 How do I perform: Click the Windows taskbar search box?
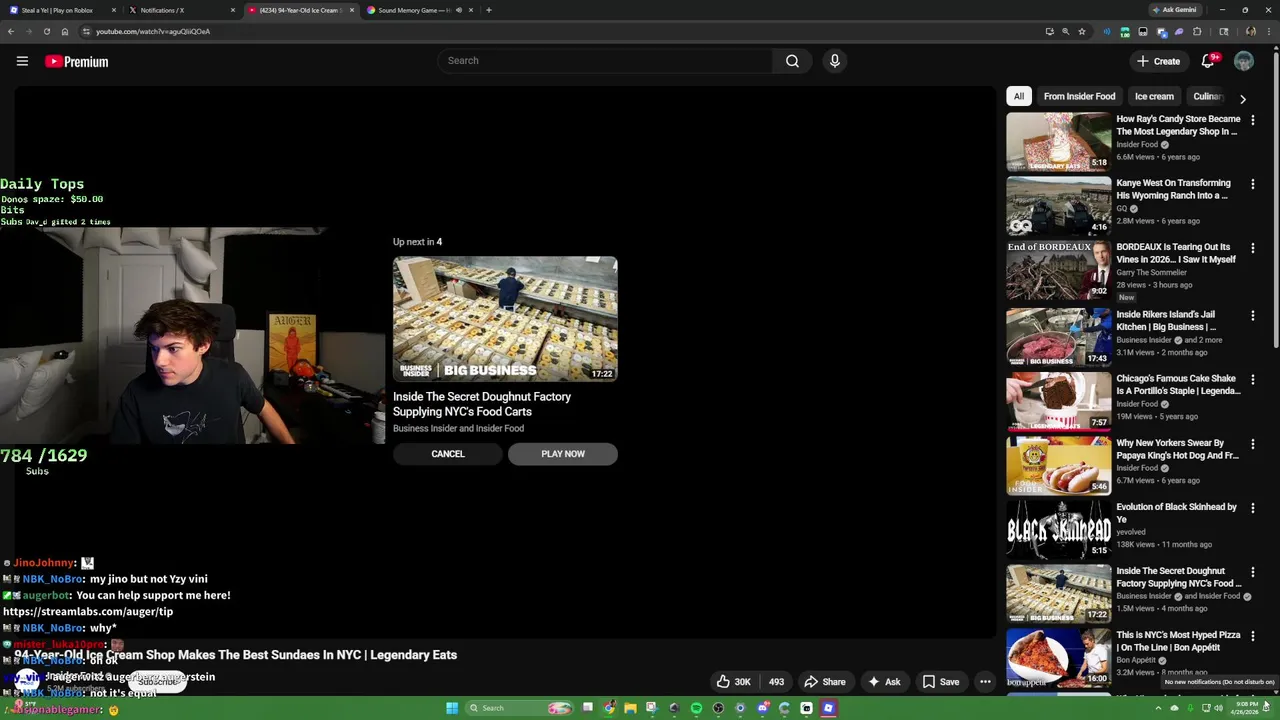pyautogui.click(x=518, y=708)
